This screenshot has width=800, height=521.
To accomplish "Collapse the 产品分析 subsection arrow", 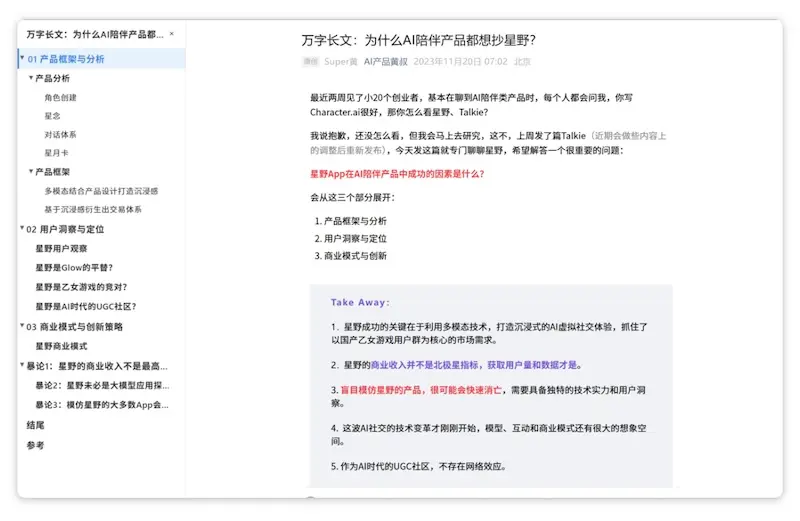I will tap(31, 78).
